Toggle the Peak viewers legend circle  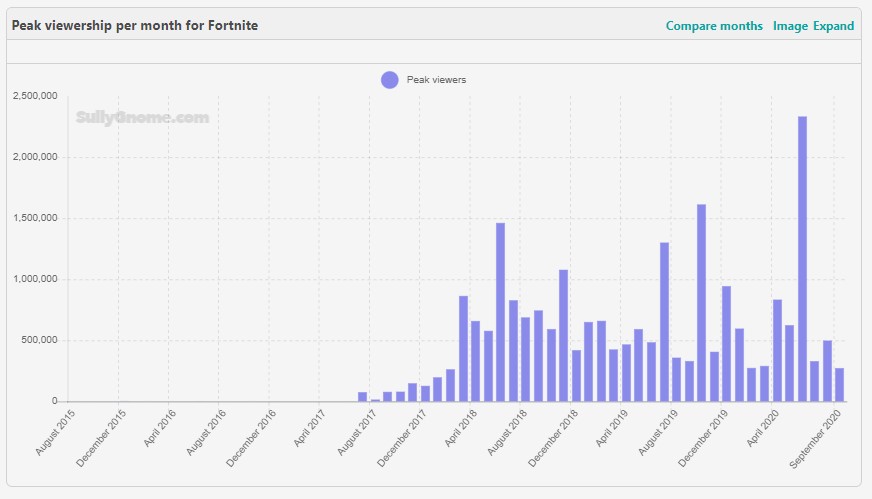[390, 80]
